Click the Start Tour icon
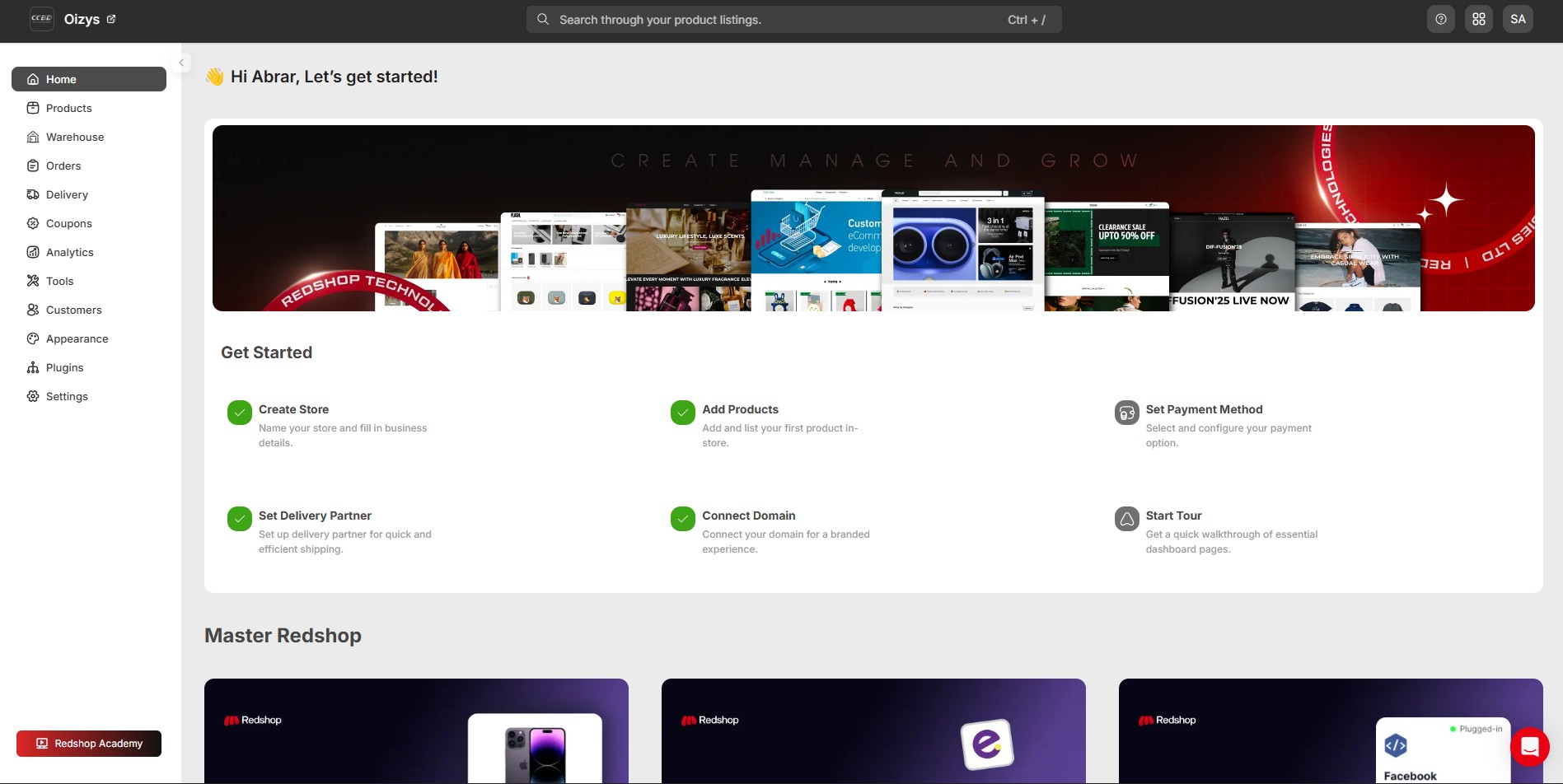Screen dimensions: 1563x784 (x=1126, y=519)
